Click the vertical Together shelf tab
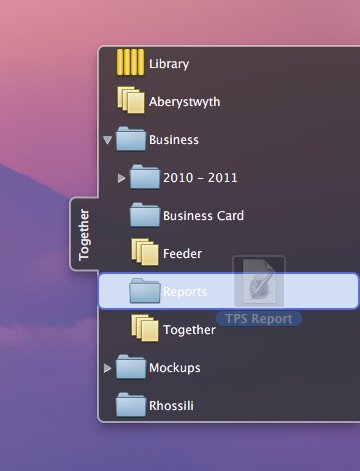The height and width of the screenshot is (471, 360). click(x=84, y=234)
